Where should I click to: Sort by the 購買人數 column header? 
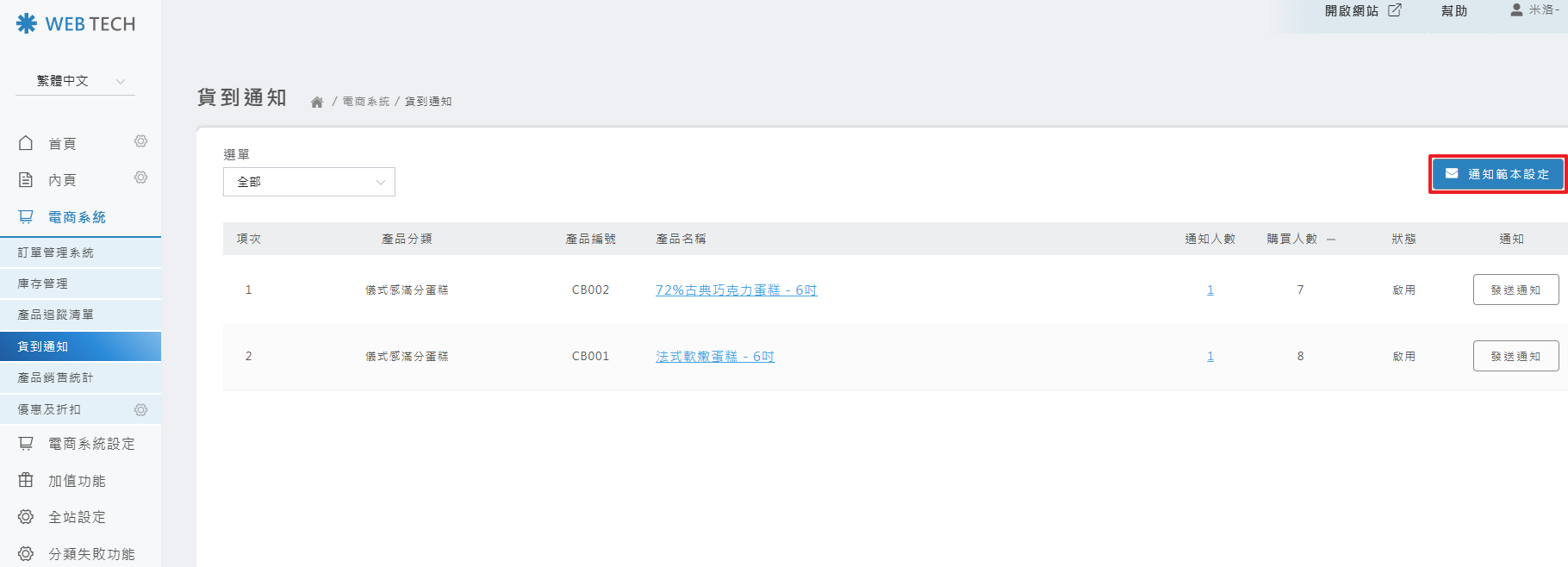coord(1291,239)
